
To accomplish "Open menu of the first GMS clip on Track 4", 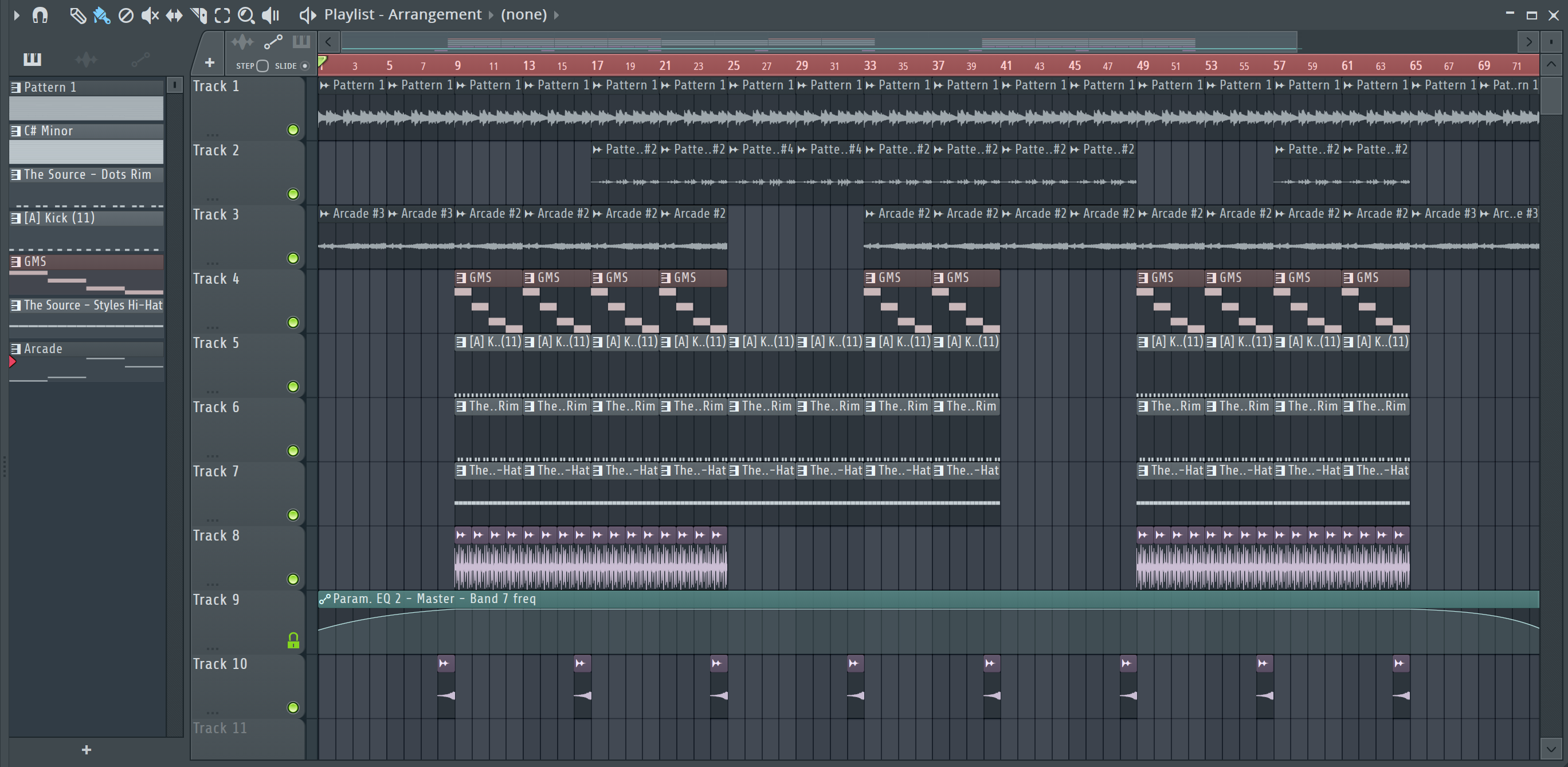I will pyautogui.click(x=461, y=277).
